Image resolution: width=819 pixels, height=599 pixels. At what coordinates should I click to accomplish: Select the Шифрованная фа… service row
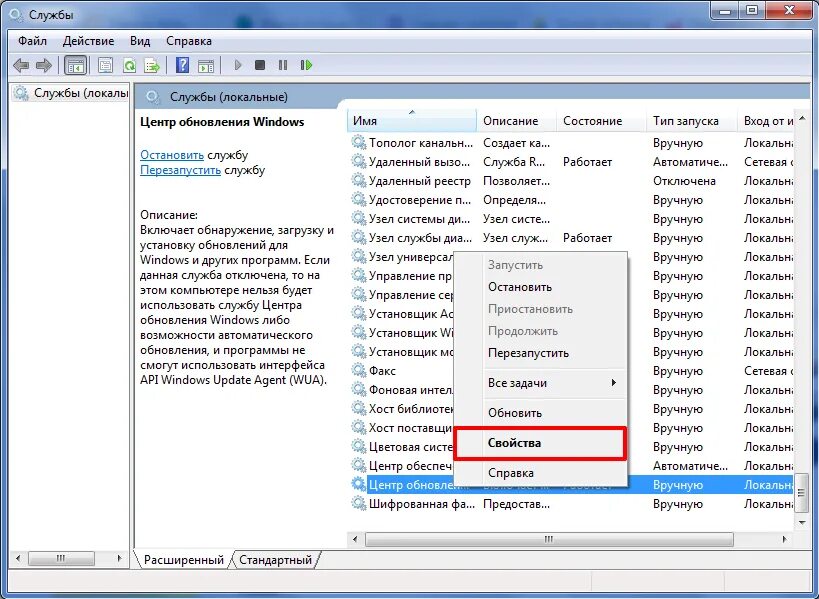click(571, 503)
